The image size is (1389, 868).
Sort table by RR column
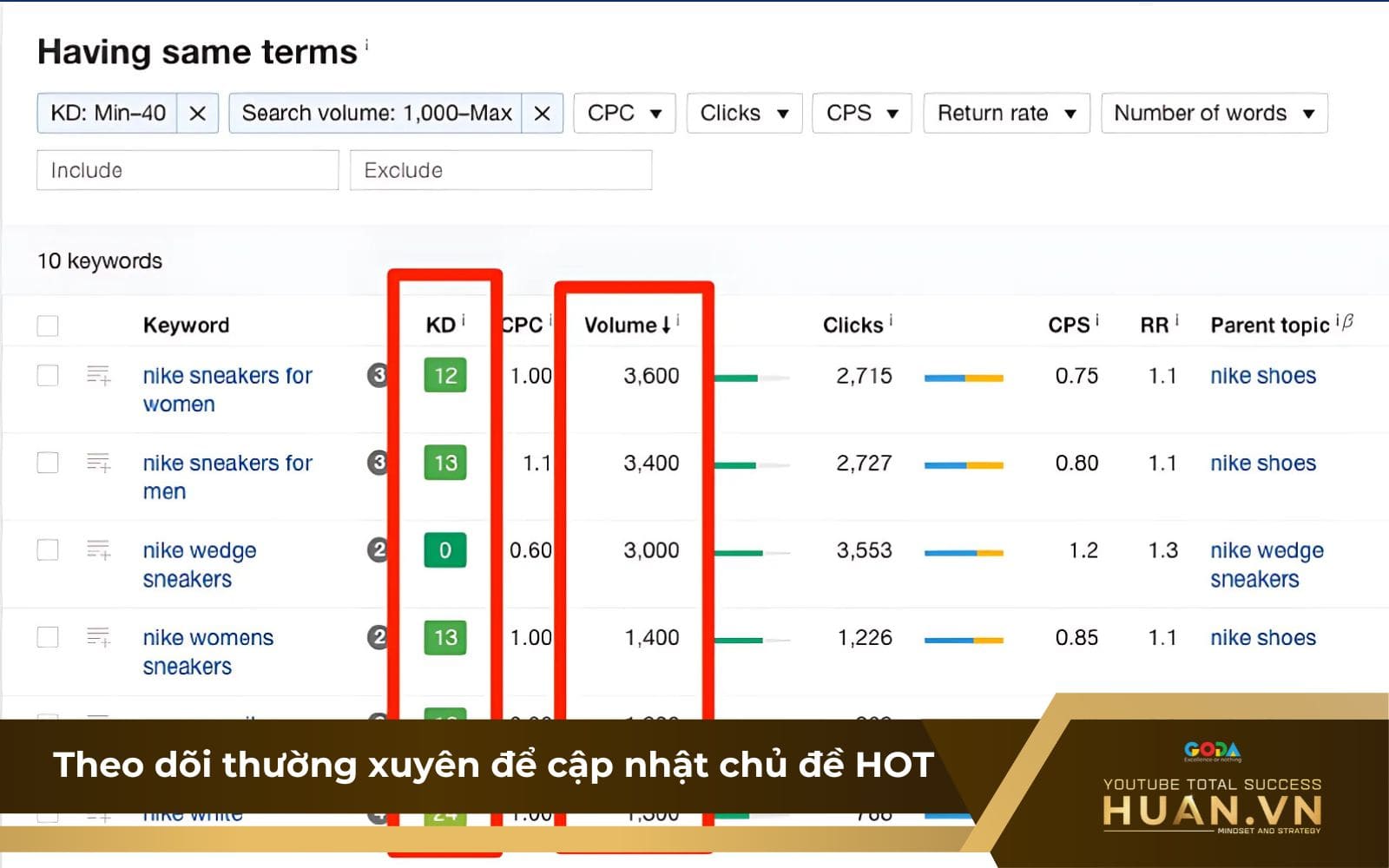pyautogui.click(x=1154, y=325)
